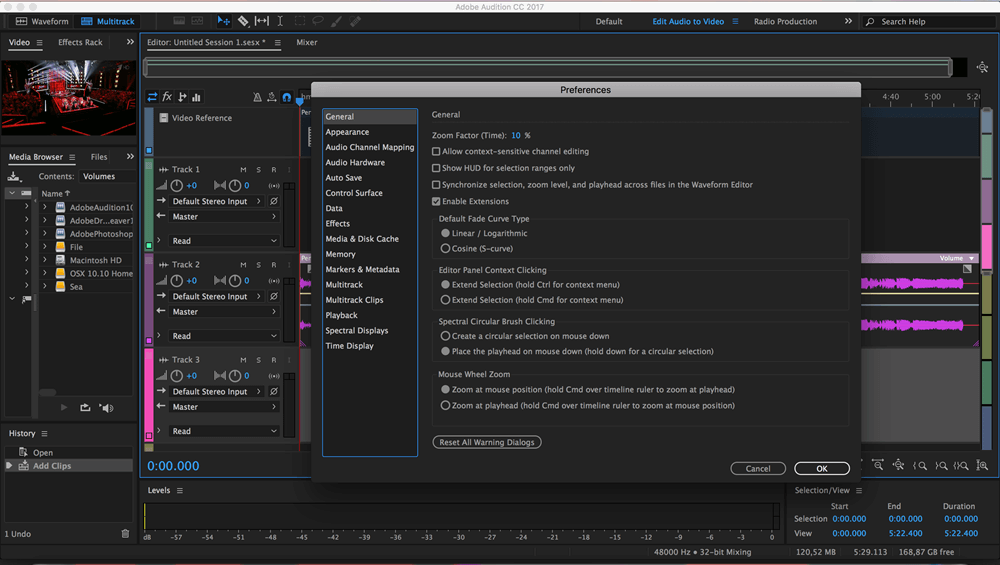Check Synchronize selection across files option
This screenshot has height=565, width=1000.
pyautogui.click(x=436, y=185)
